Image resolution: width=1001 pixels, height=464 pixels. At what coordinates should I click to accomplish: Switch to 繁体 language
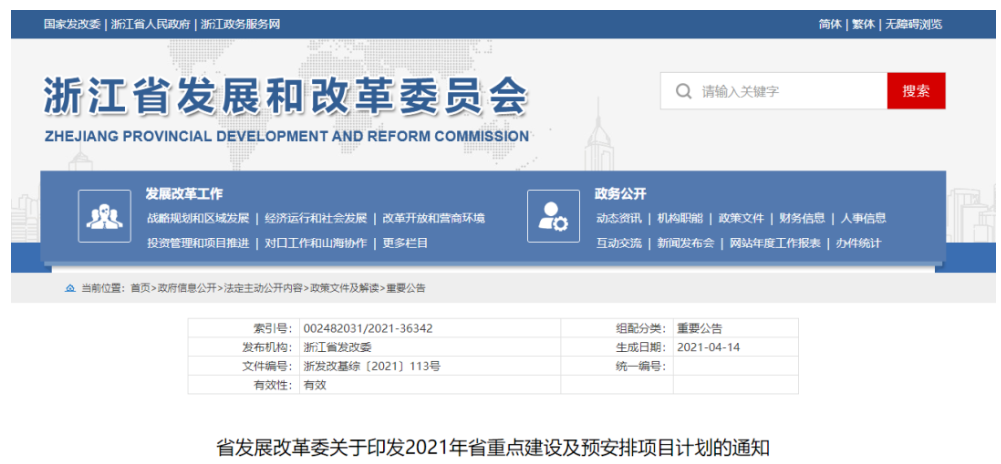point(862,24)
